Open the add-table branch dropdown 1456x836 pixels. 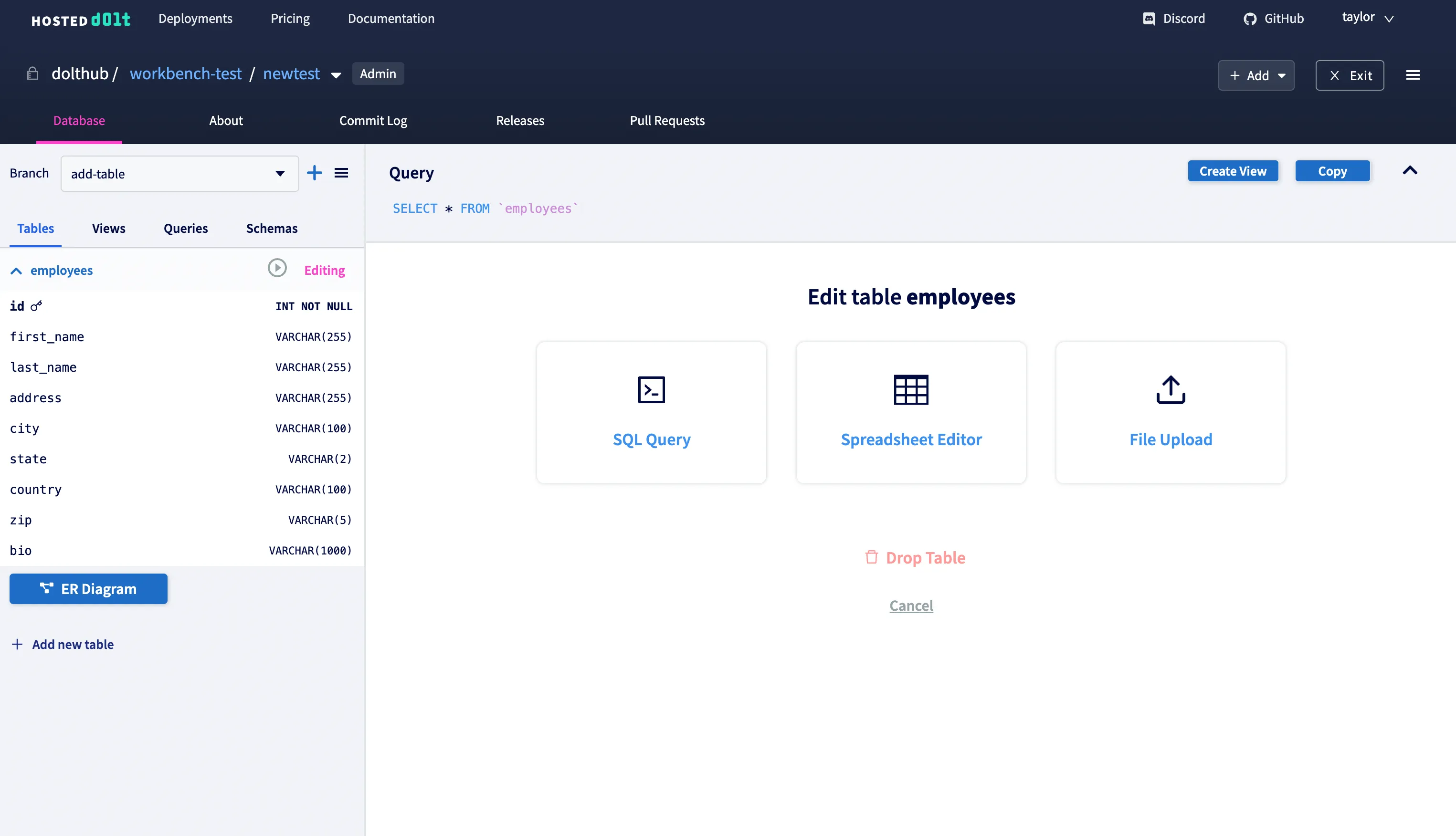tap(179, 173)
